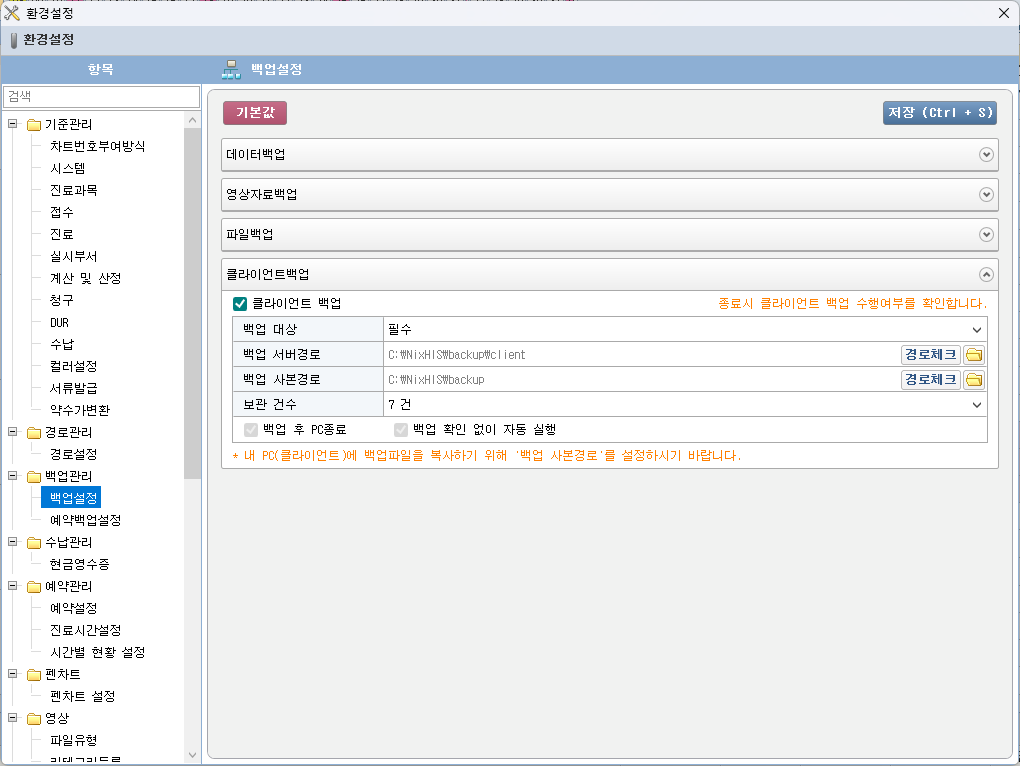
Task: Uncheck the 클라이언트 백업 checkbox
Action: (240, 303)
